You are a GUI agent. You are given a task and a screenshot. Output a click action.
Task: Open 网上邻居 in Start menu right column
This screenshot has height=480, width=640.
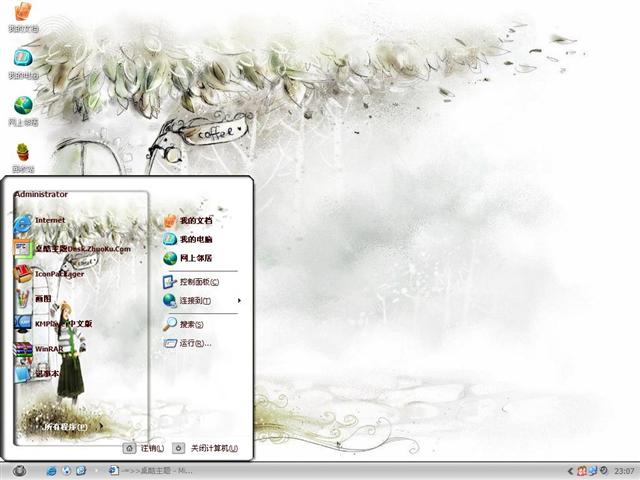click(188, 258)
